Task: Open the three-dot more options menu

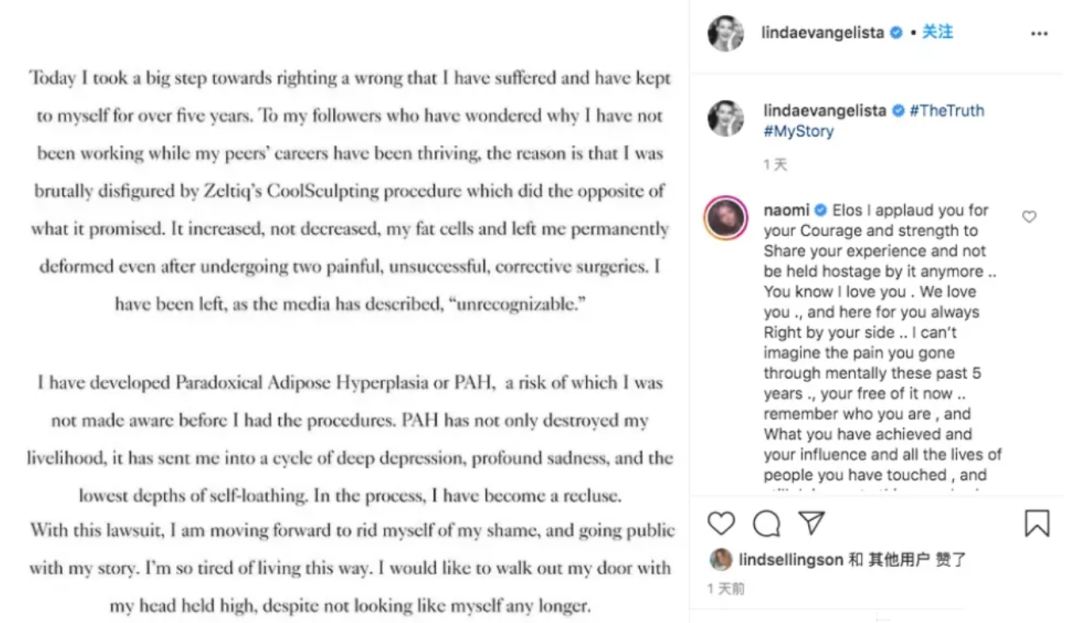Action: [x=1039, y=33]
